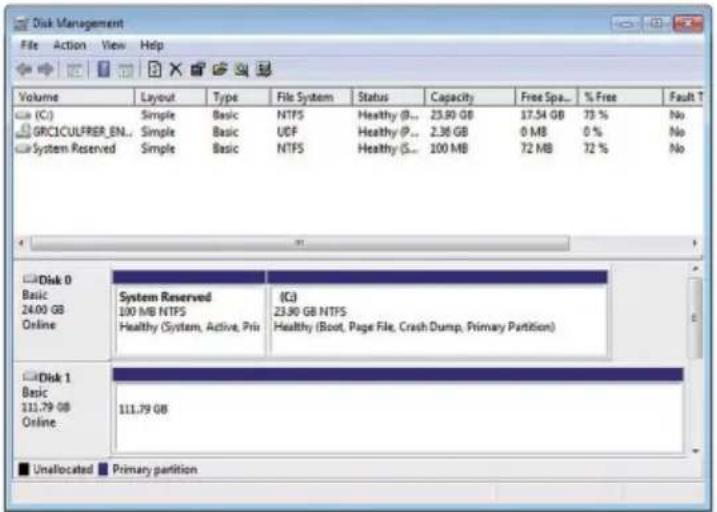
Task: Click the drive icon beside (C:) volume
Action: tap(23, 115)
